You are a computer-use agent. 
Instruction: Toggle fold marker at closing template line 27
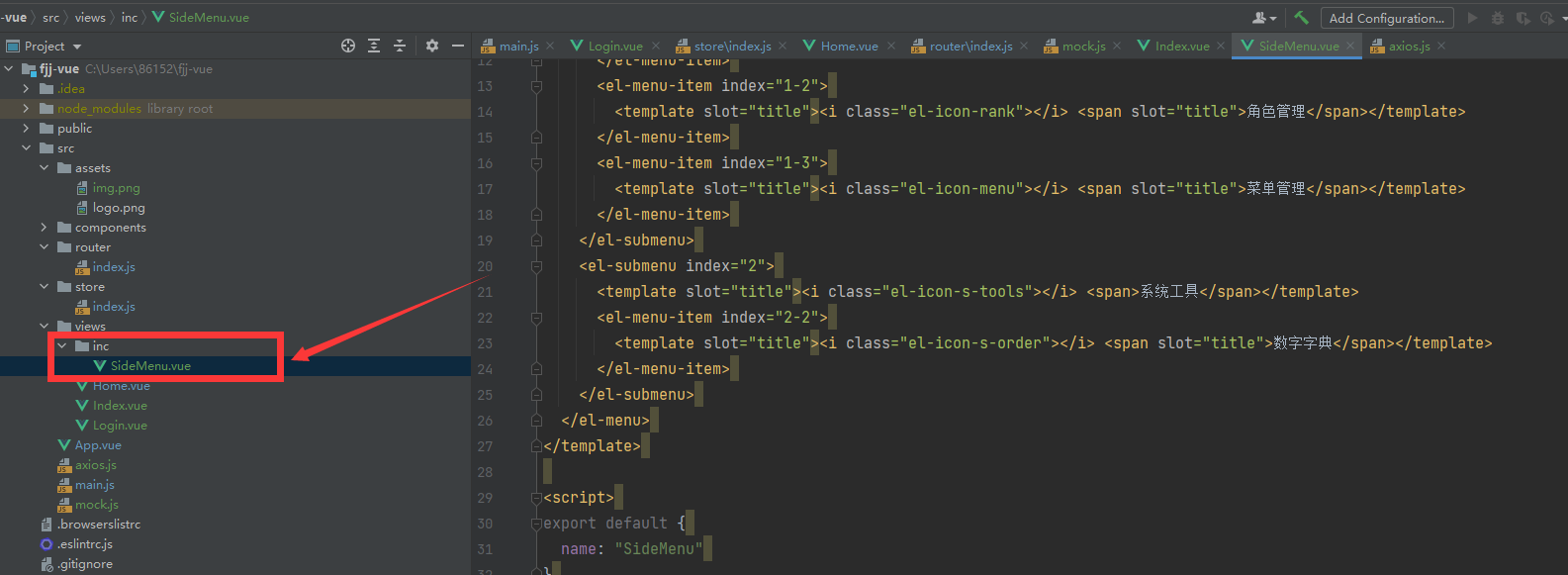coord(536,446)
